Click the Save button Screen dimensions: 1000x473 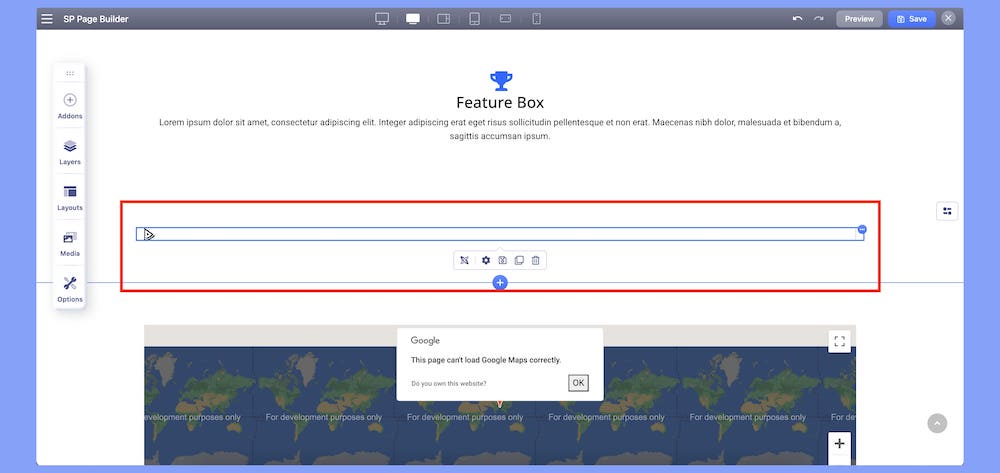(x=911, y=19)
